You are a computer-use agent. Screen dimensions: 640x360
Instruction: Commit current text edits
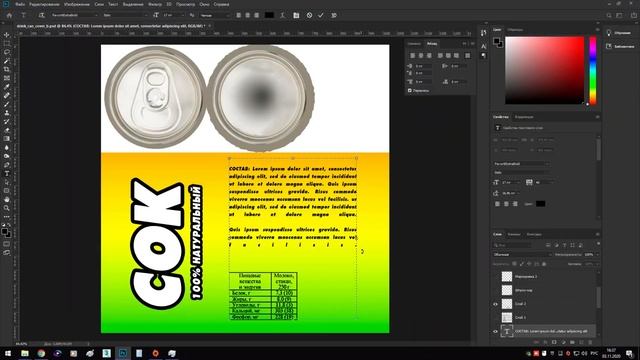pyautogui.click(x=321, y=15)
